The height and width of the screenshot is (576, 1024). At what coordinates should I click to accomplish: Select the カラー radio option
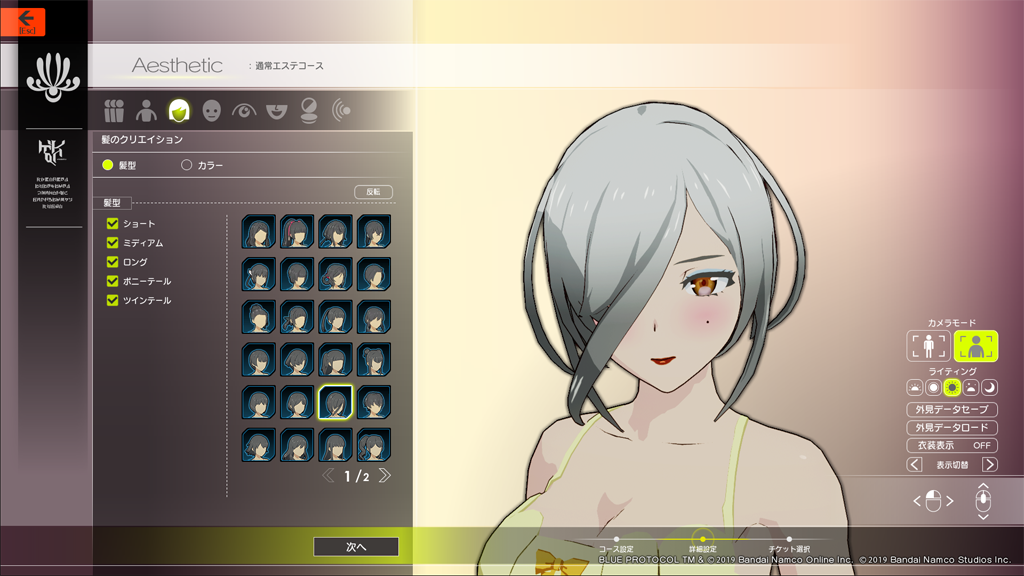[186, 165]
